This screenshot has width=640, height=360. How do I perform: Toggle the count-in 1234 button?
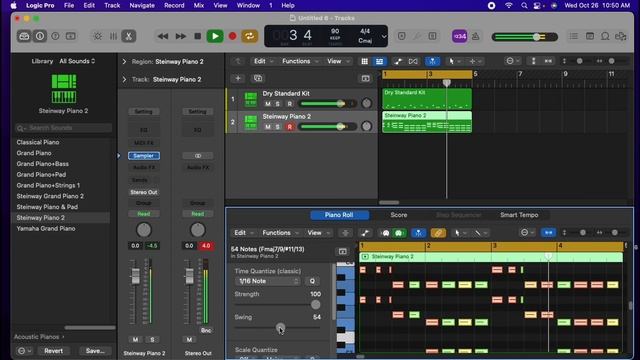[x=460, y=36]
